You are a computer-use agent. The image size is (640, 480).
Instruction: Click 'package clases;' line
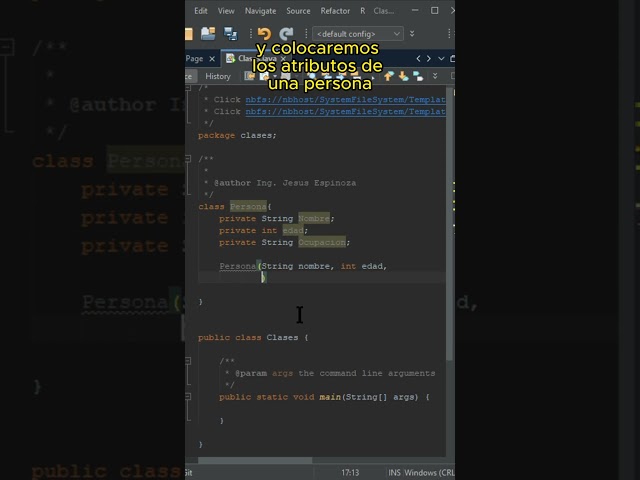click(x=237, y=136)
